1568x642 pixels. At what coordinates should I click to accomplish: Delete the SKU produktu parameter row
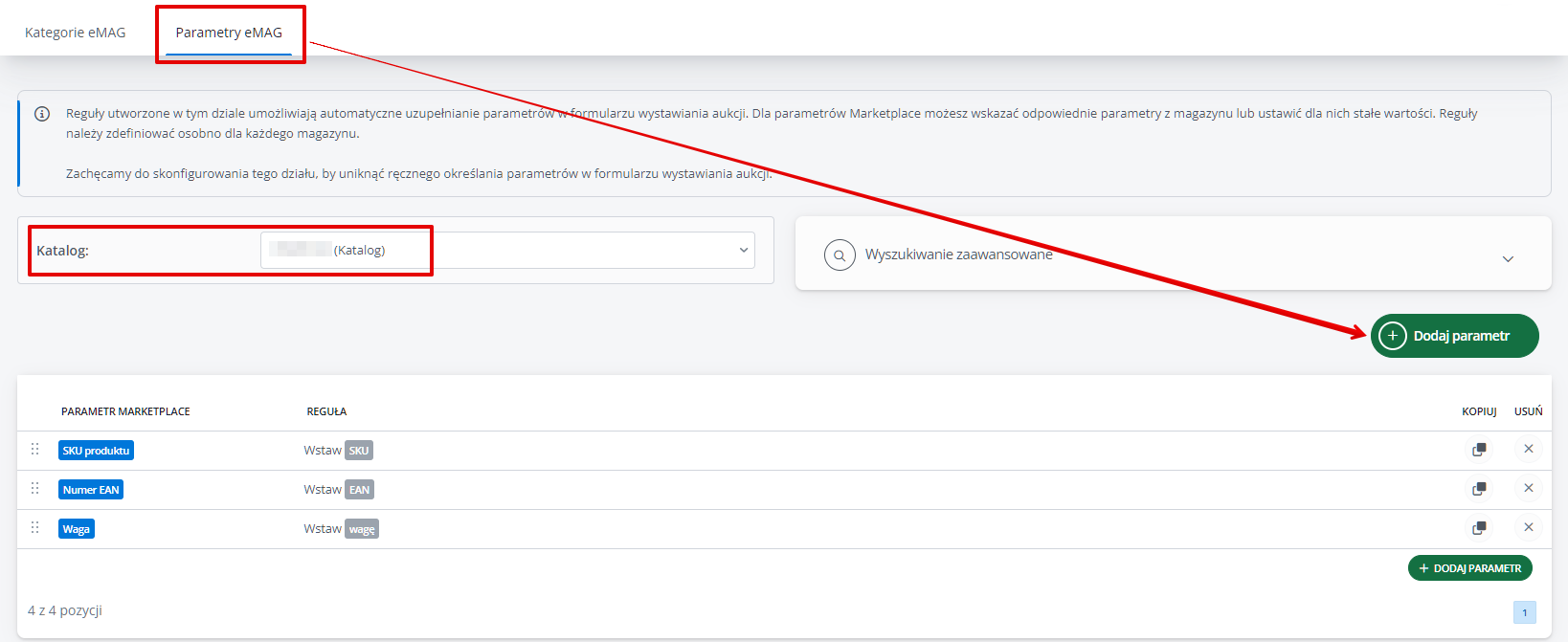tap(1528, 450)
